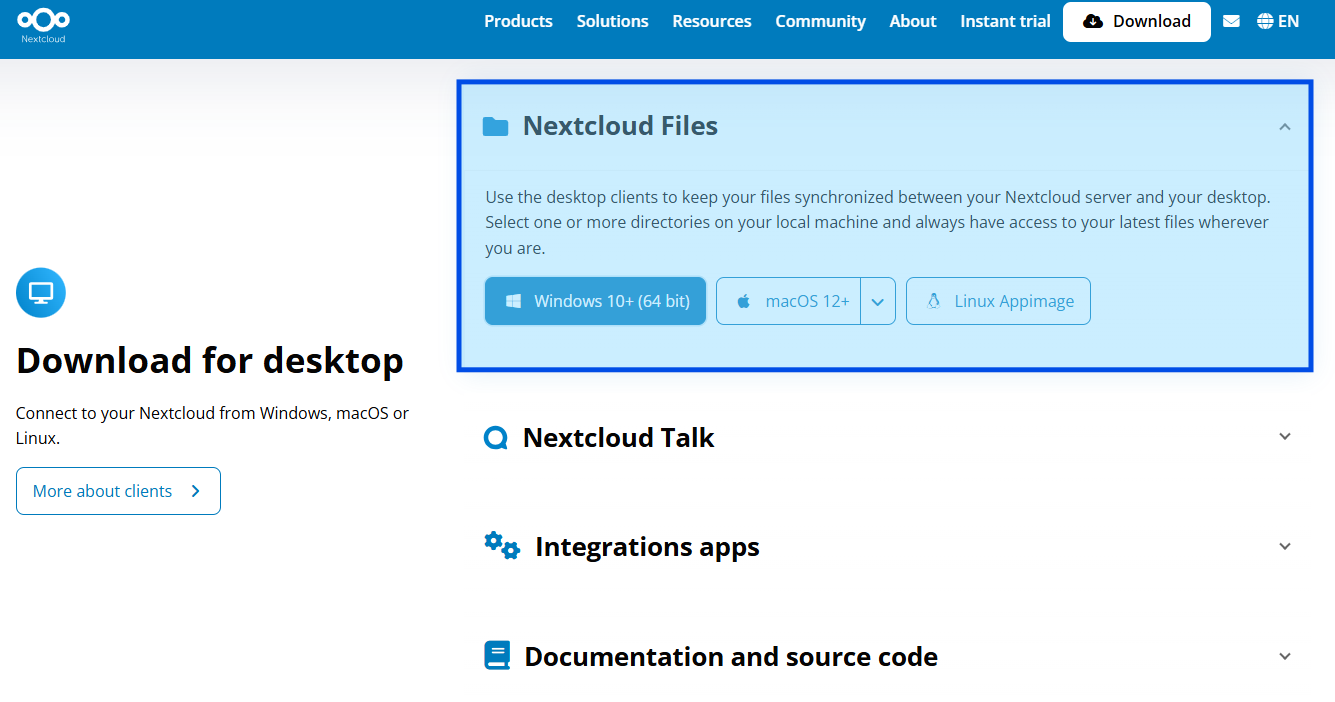Open the Resources menu
Image resolution: width=1335 pixels, height=702 pixels.
[x=712, y=21]
